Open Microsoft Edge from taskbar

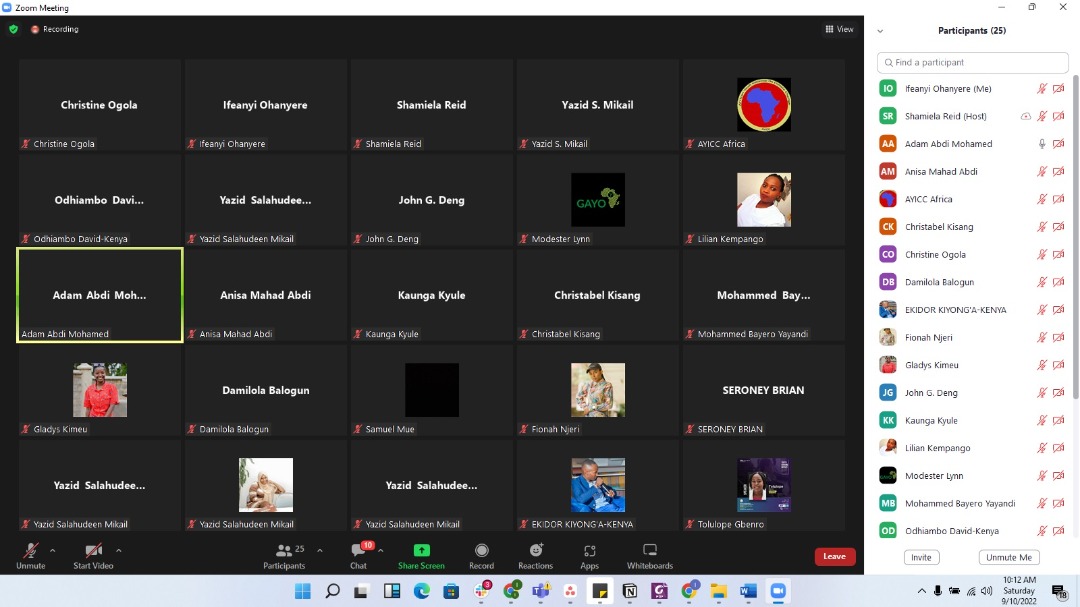coord(422,590)
